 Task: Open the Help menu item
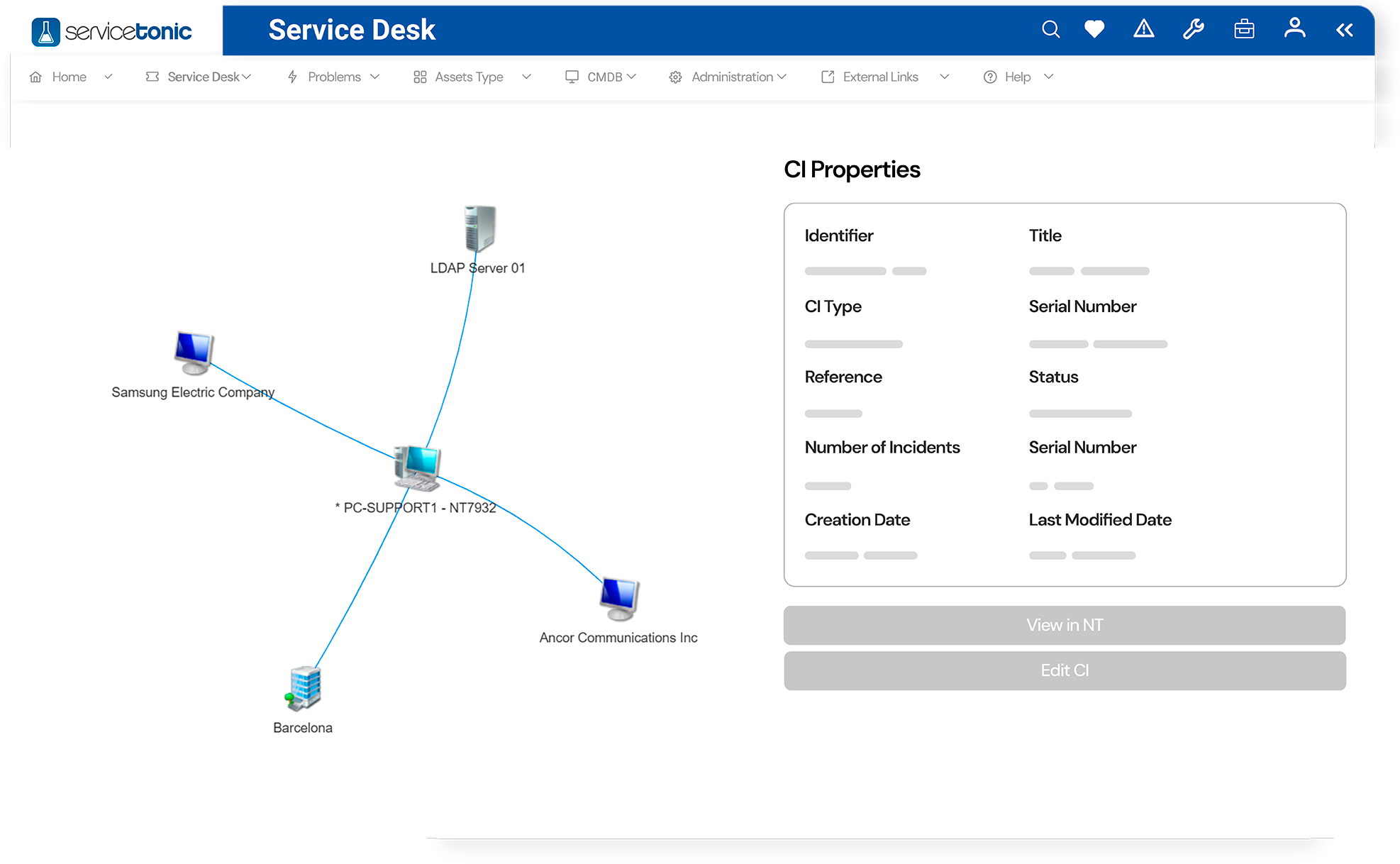pos(1018,77)
